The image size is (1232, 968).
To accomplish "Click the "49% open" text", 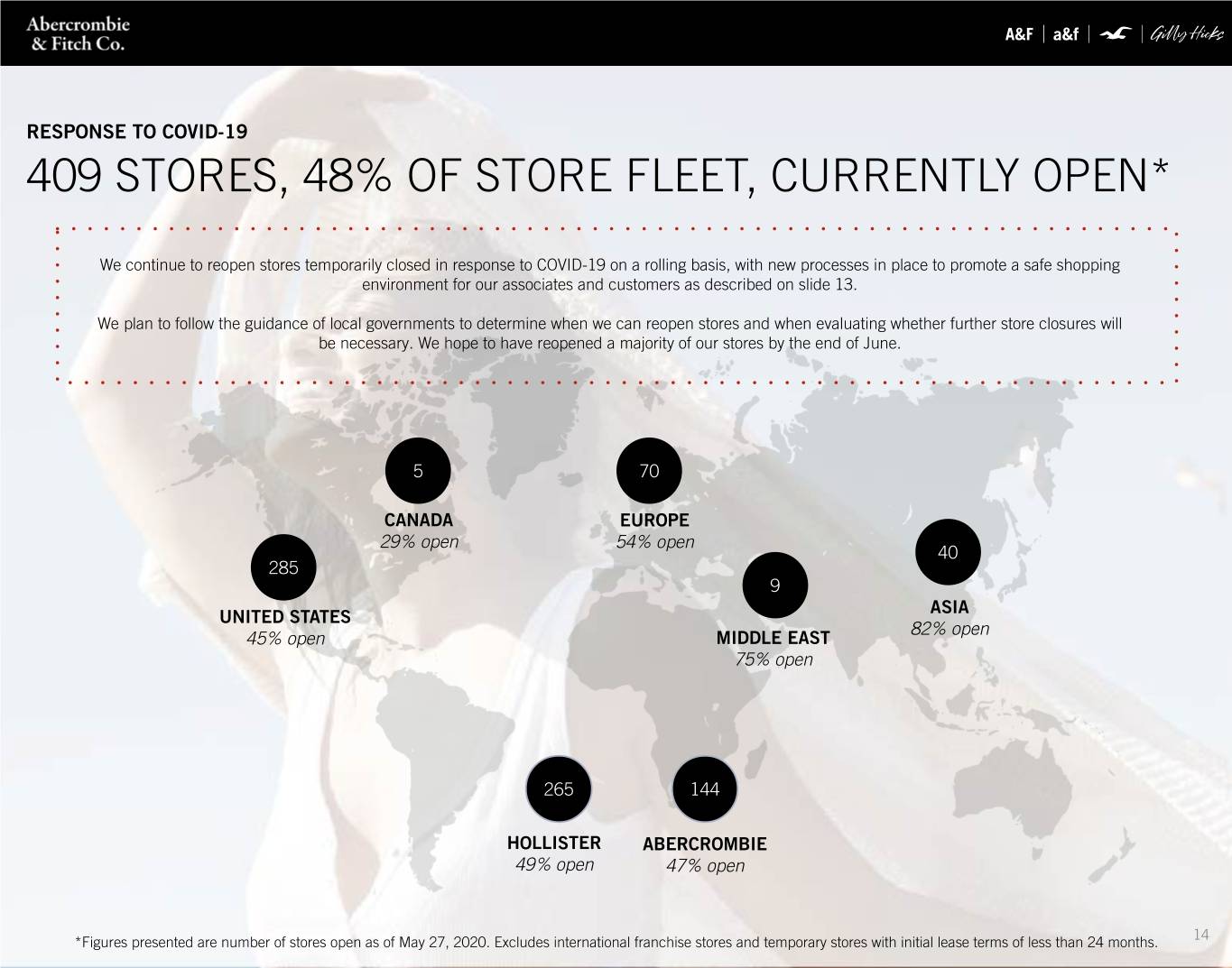I will (x=554, y=864).
